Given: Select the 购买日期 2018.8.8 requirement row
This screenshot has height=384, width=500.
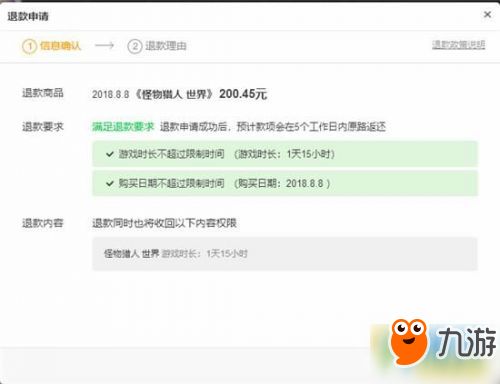Looking at the screenshot, I should 285,183.
